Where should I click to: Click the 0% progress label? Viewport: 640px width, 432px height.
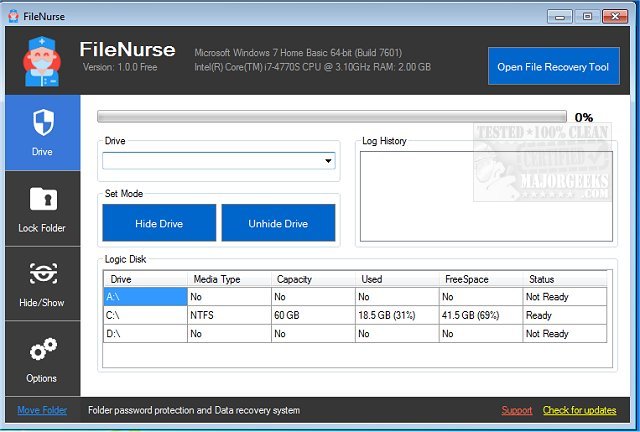coord(584,118)
